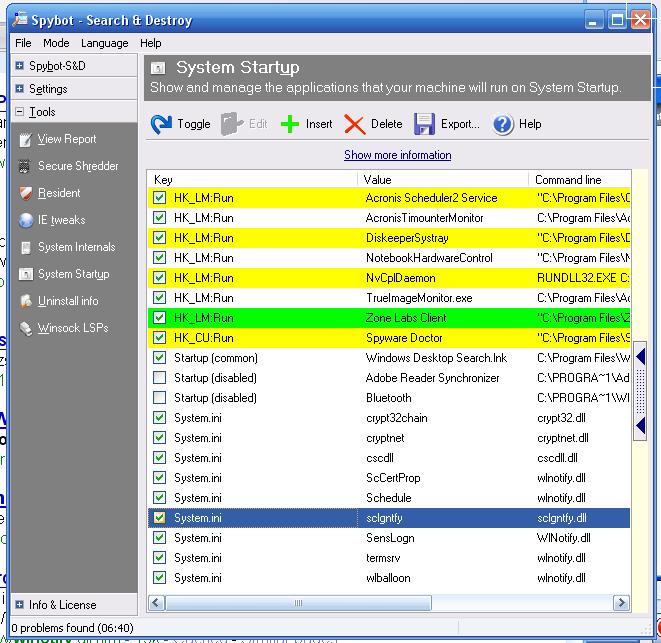Click Show more information link
Viewport: 661px width, 643px height.
[398, 155]
